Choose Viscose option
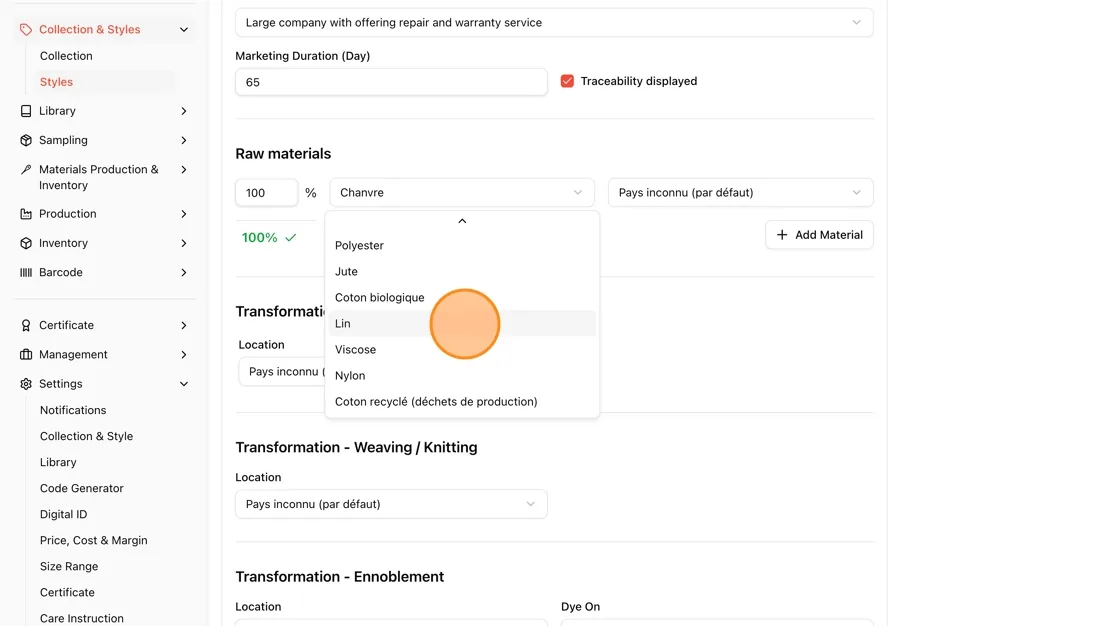Viewport: 1120px width, 626px height. [461, 349]
